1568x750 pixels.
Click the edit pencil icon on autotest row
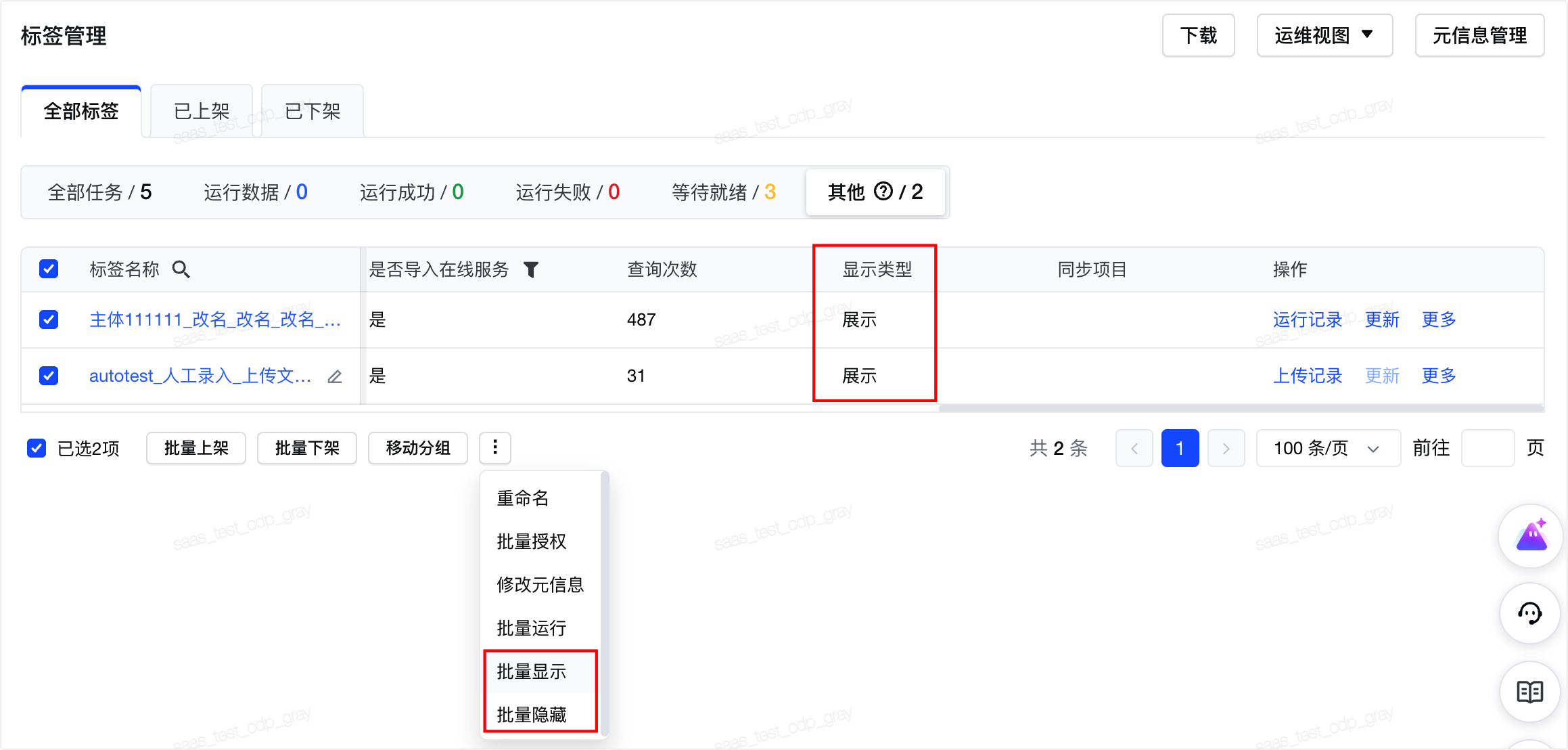pyautogui.click(x=335, y=376)
